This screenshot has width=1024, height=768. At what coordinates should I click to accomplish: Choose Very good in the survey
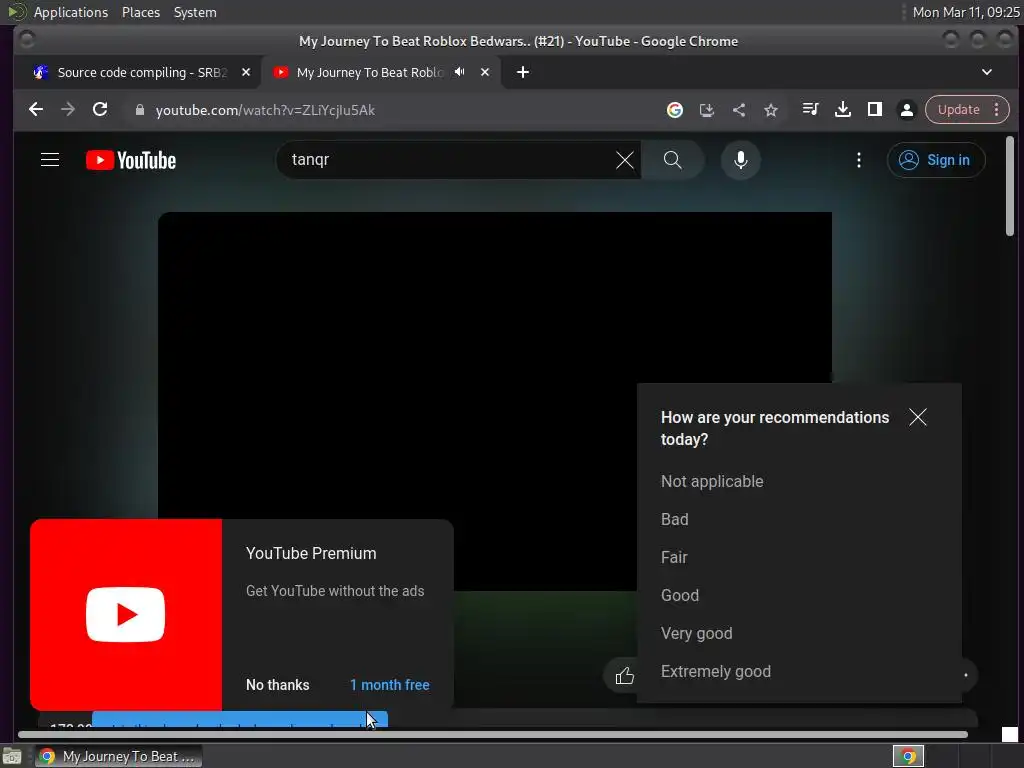tap(697, 633)
